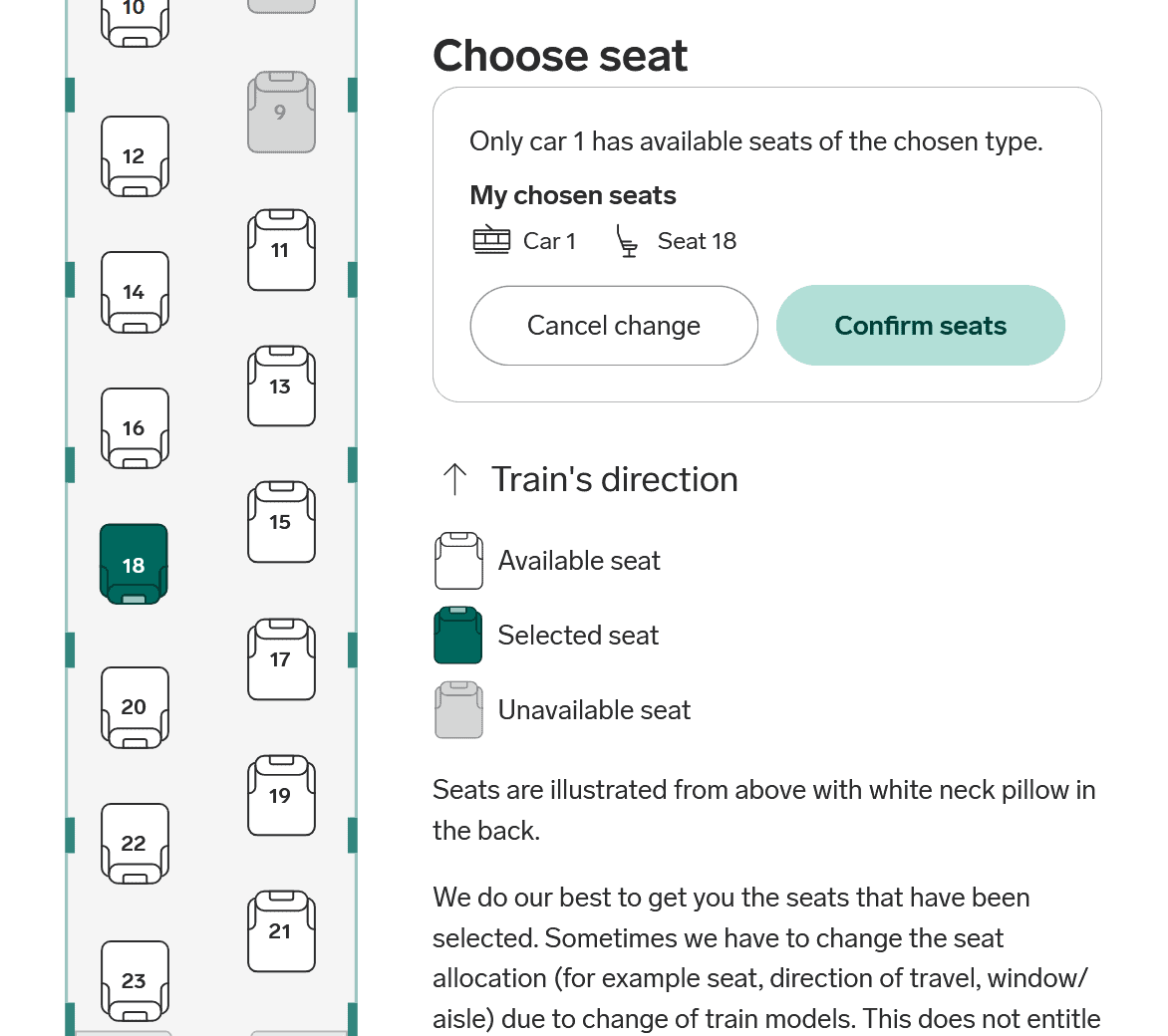1168x1036 pixels.
Task: Click the Selected seat legend swatch
Action: coord(458,636)
